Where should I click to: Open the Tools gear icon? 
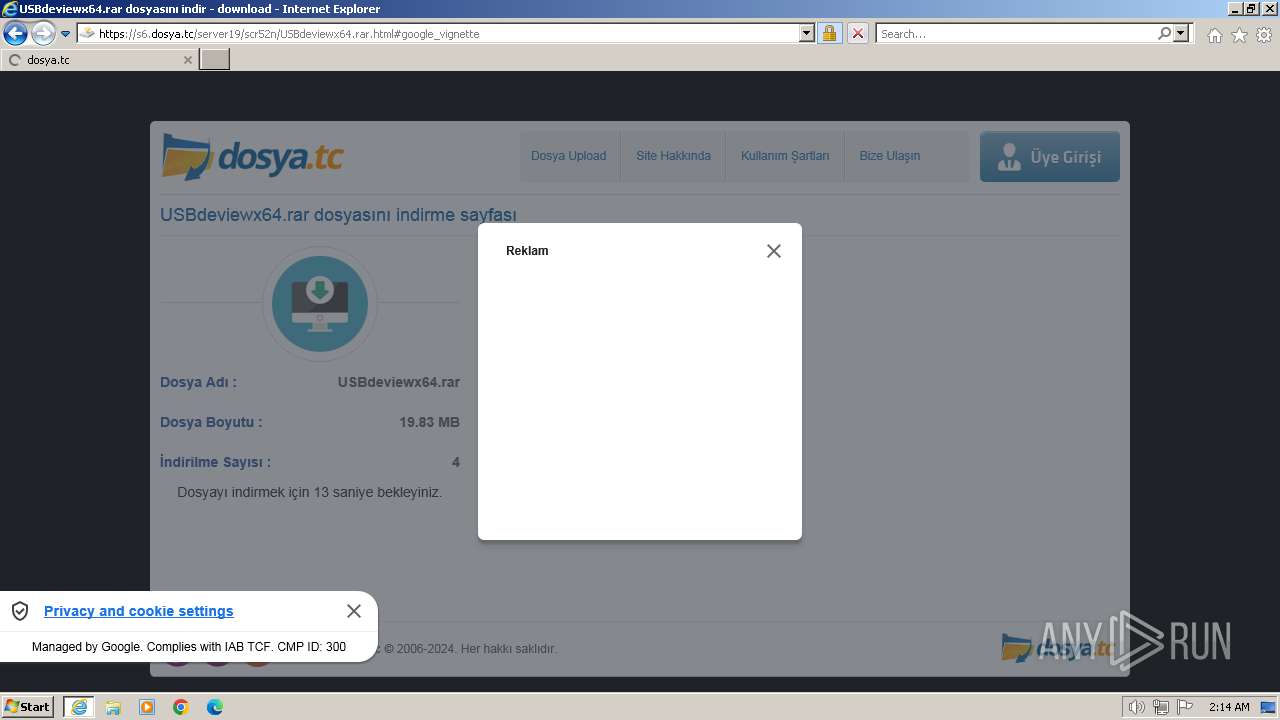(1264, 35)
